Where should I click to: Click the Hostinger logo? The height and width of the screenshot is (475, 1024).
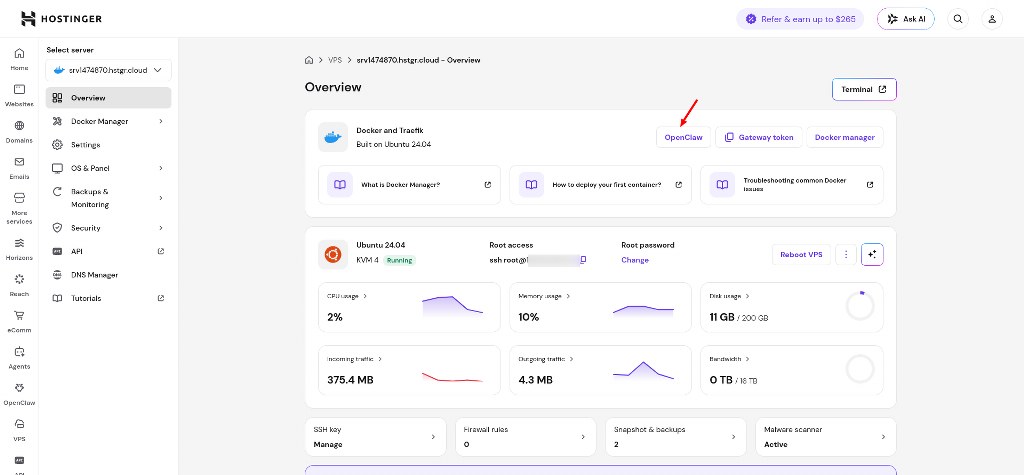pyautogui.click(x=61, y=19)
